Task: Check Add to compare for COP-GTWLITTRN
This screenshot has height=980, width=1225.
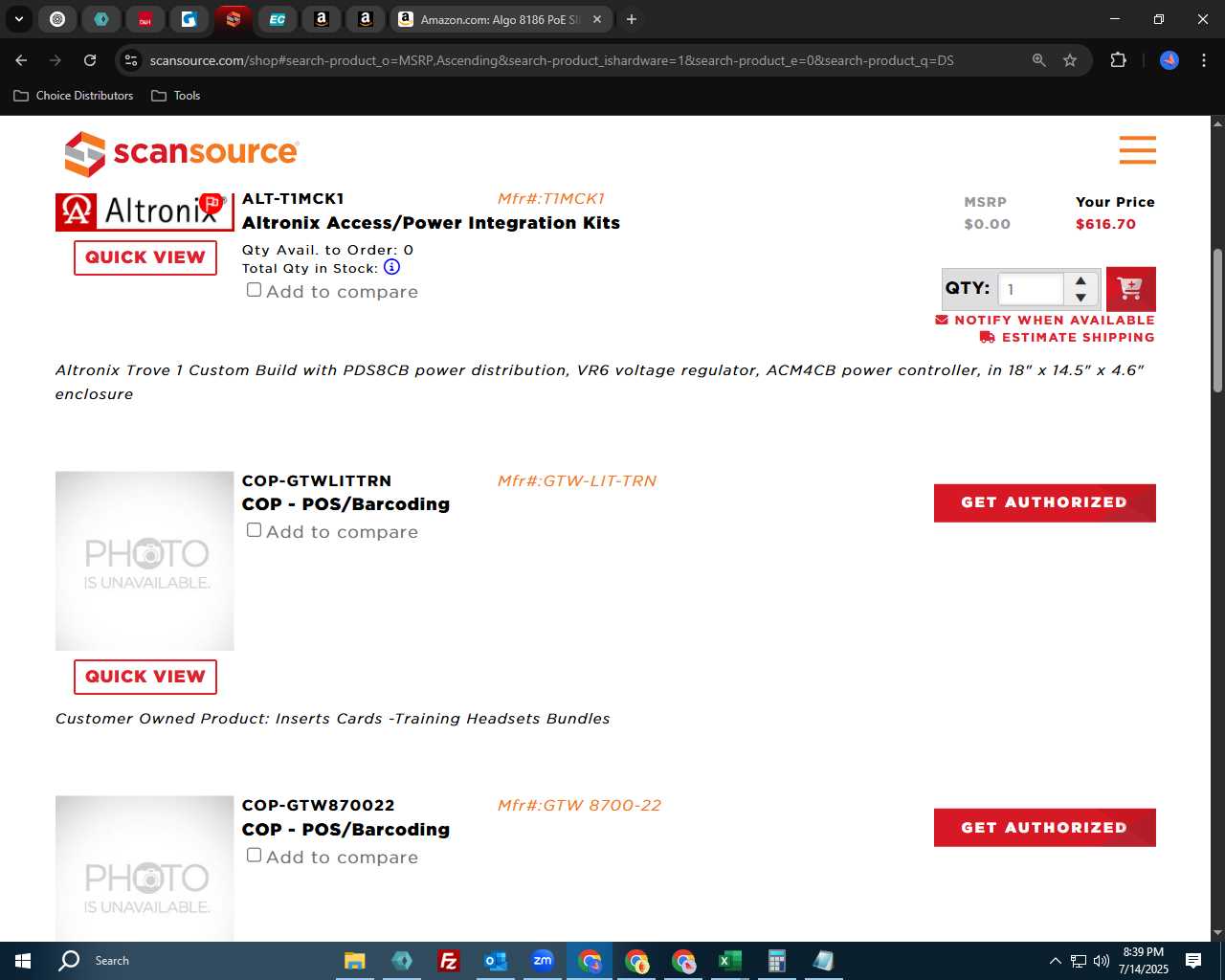Action: tap(254, 530)
